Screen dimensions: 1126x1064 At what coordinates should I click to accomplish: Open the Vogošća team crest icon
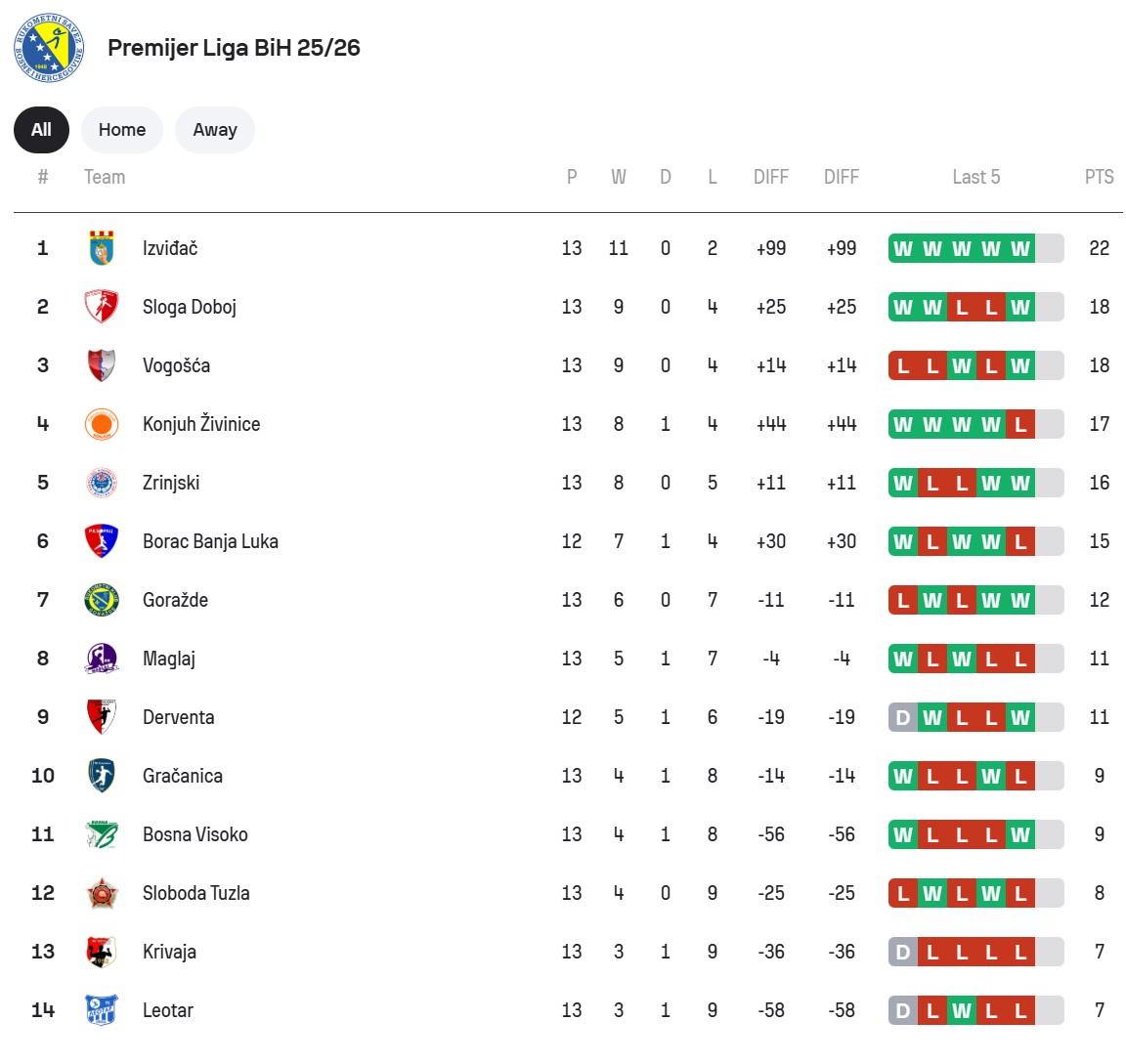tap(102, 365)
